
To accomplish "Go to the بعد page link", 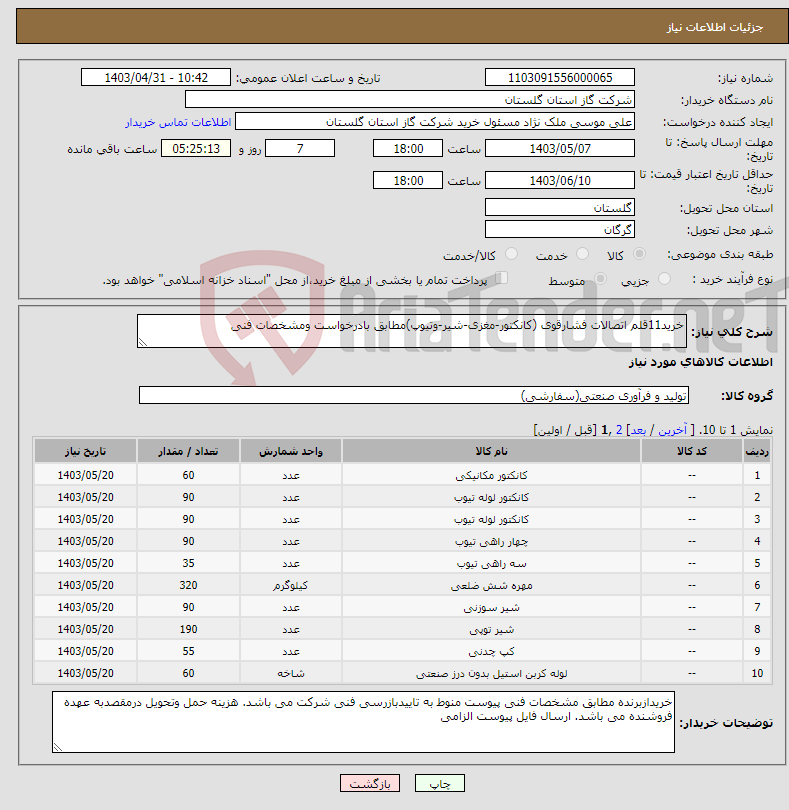I will pos(638,430).
